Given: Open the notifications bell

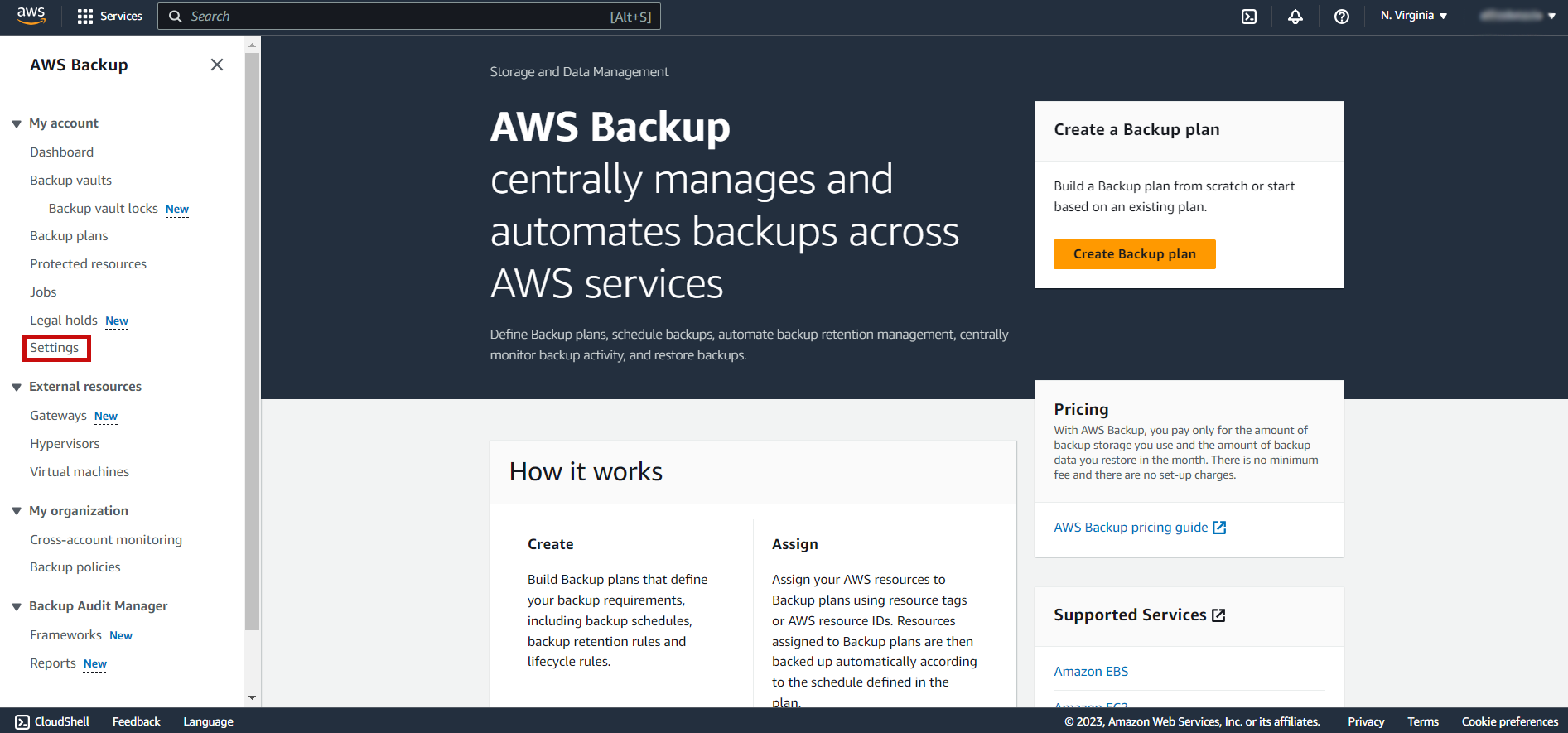Looking at the screenshot, I should tap(1295, 17).
